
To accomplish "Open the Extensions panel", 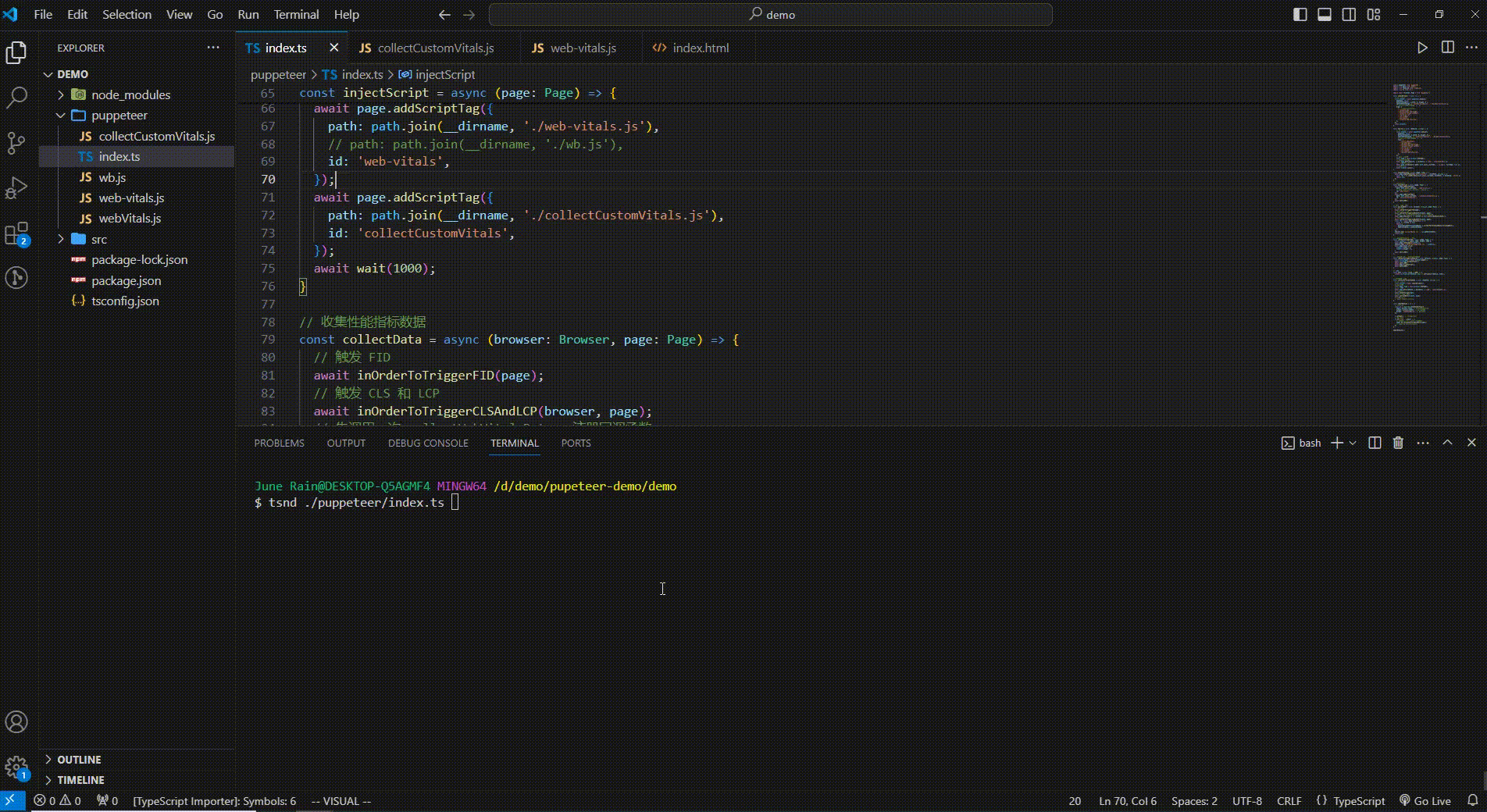I will point(16,233).
